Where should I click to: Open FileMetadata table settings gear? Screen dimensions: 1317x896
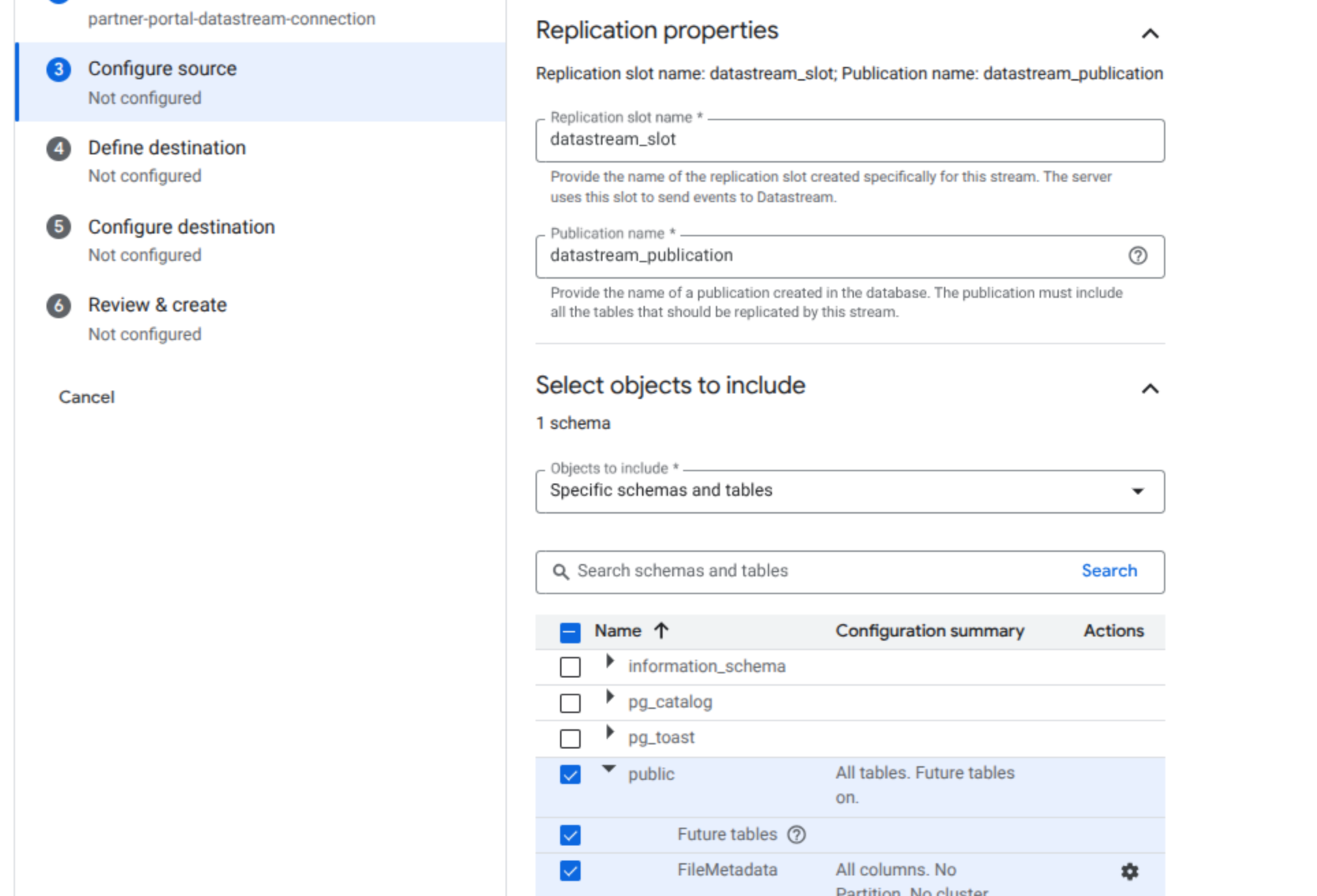click(1130, 871)
